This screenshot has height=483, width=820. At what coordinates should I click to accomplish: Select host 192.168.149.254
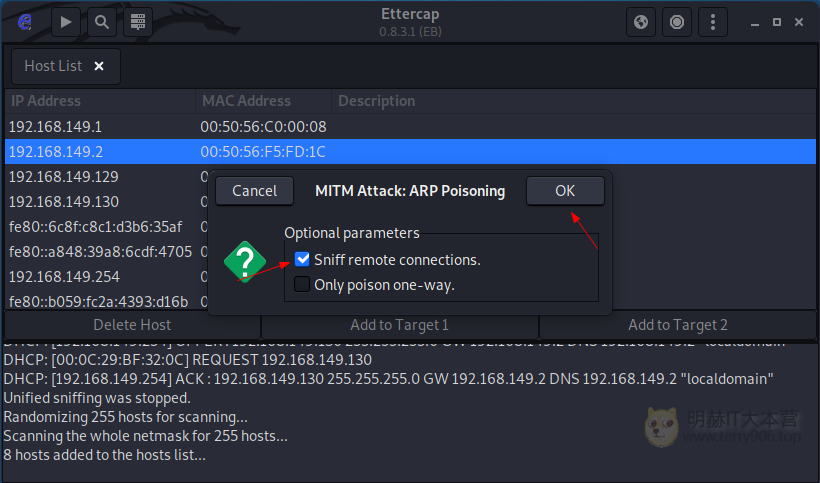coord(64,277)
